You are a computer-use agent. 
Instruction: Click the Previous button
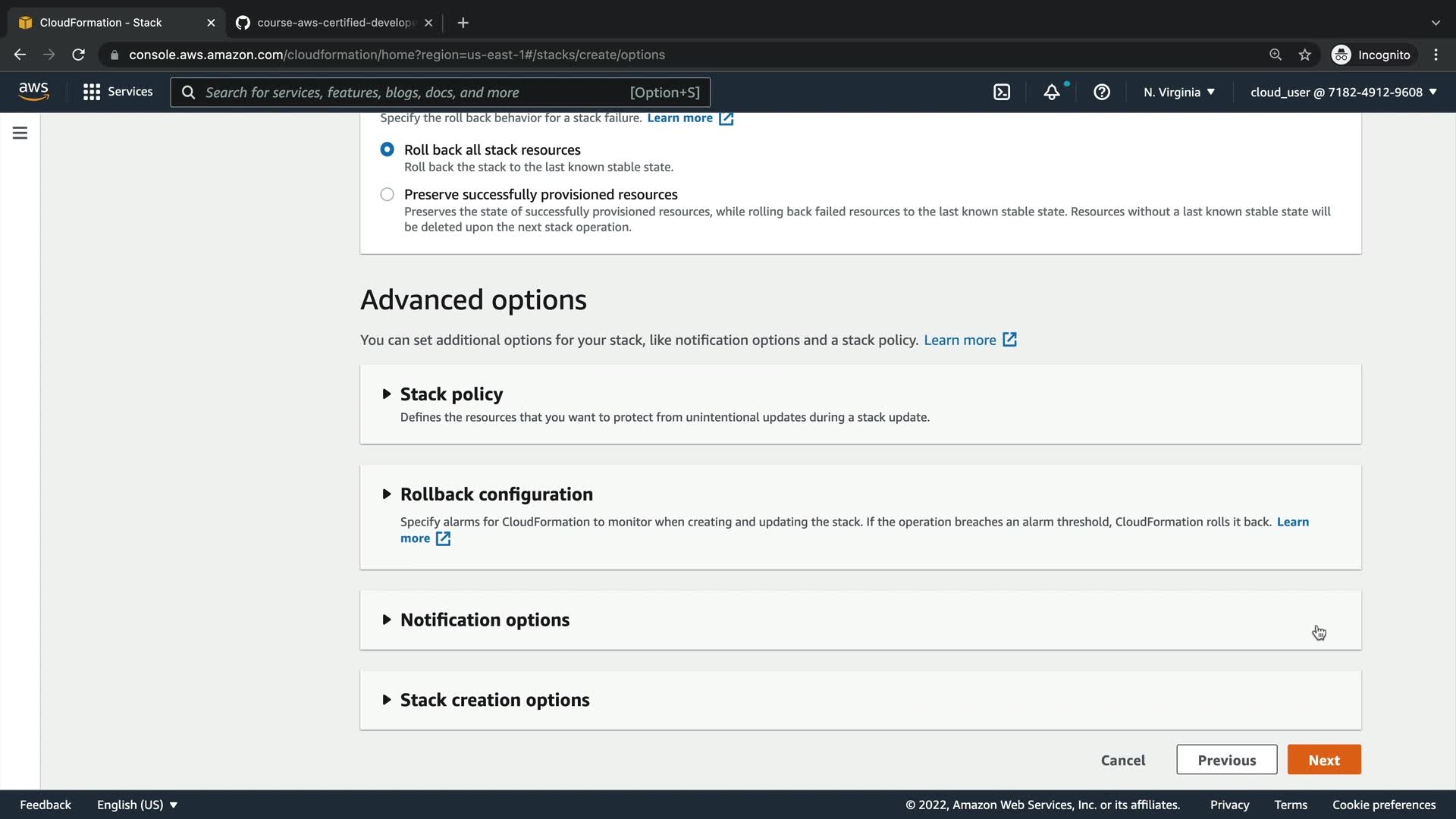tap(1226, 760)
